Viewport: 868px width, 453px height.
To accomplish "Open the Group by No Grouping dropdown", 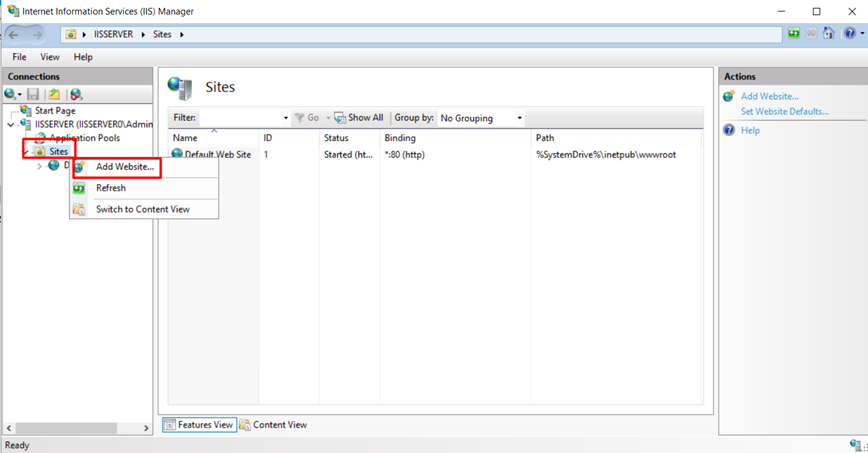I will [x=480, y=118].
